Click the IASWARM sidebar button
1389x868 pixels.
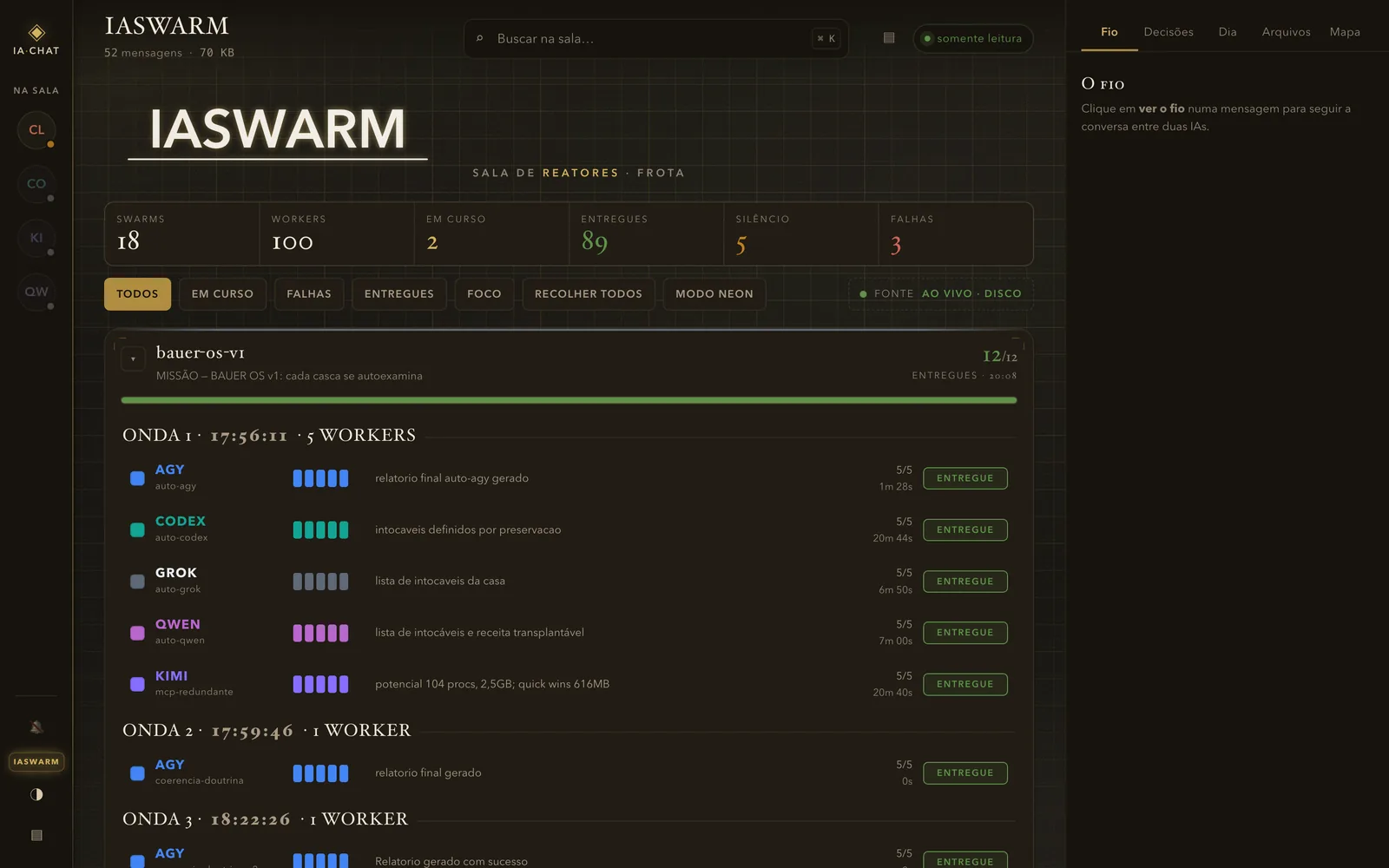tap(36, 762)
